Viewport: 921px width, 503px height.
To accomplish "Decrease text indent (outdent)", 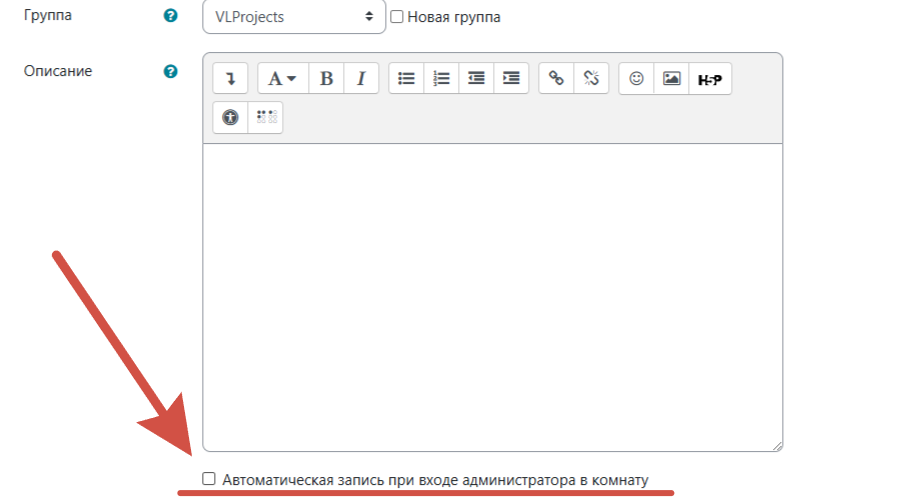I will [476, 78].
